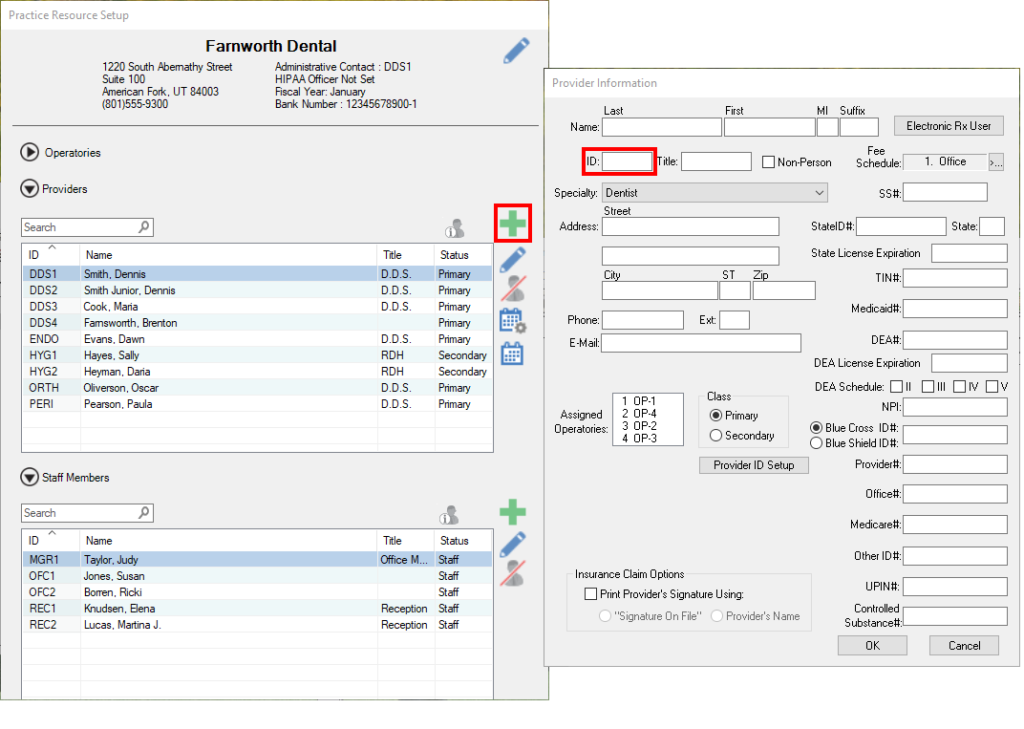Viewport: 1024px width, 729px height.
Task: Check the Non-Person checkbox
Action: (x=767, y=162)
